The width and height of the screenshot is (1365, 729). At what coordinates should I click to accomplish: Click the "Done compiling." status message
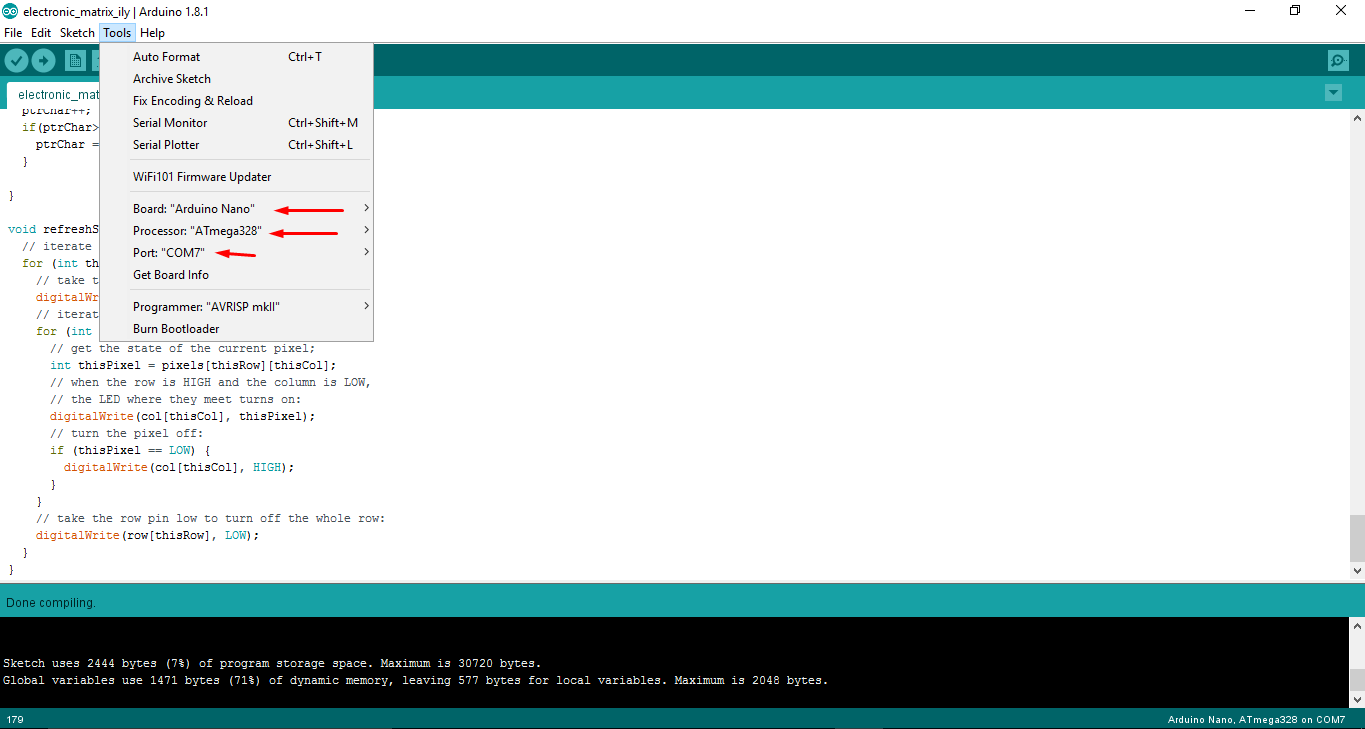point(51,603)
